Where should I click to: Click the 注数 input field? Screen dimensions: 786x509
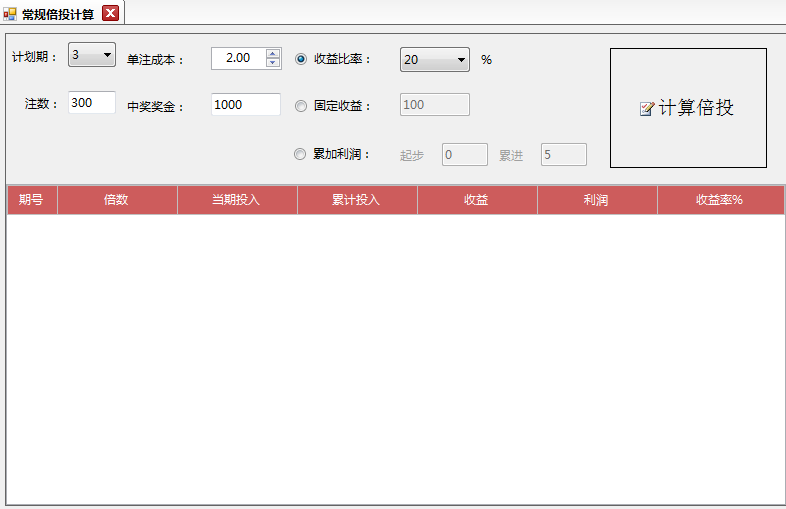92,103
